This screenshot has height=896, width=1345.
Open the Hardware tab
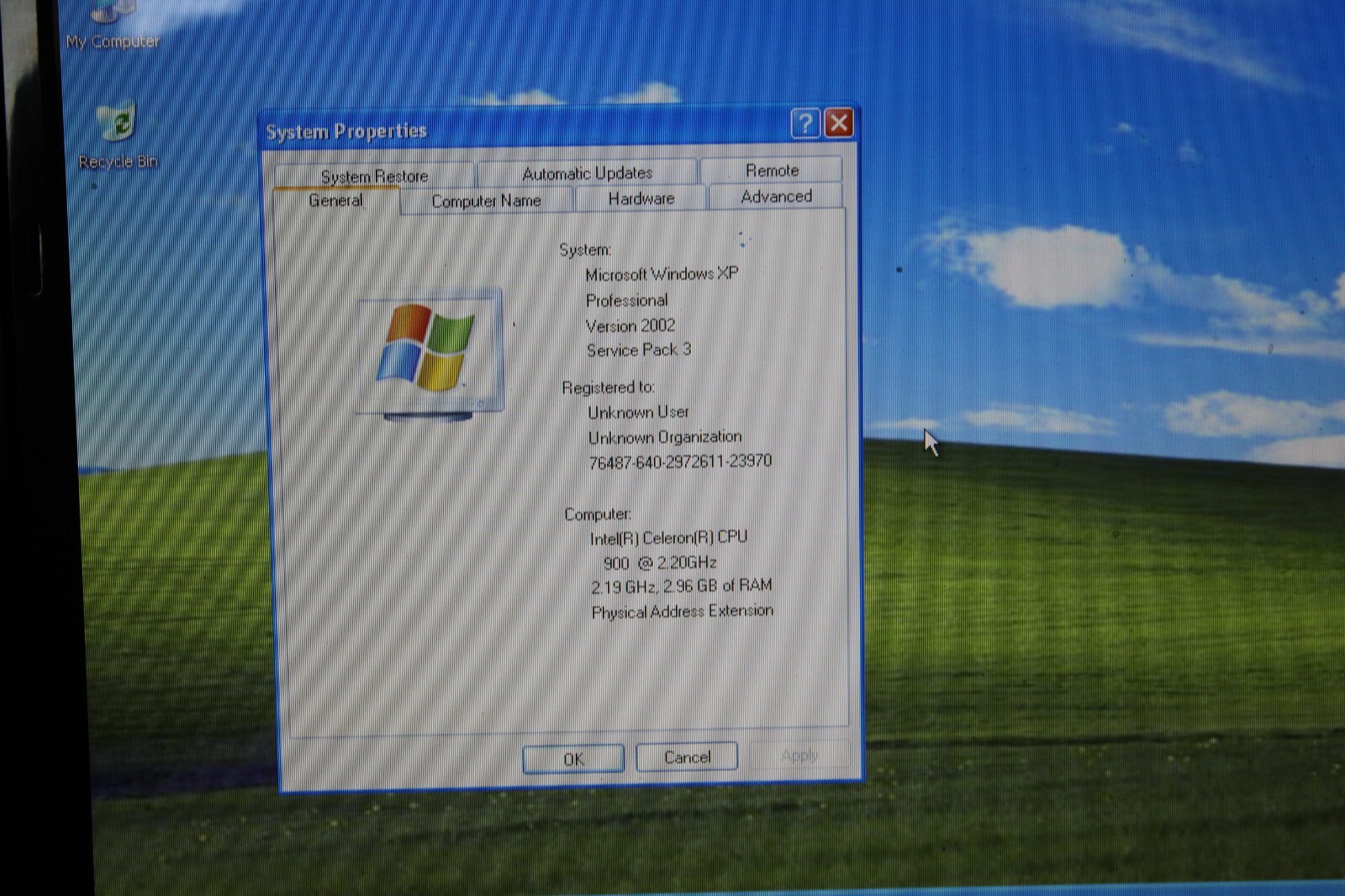[x=641, y=198]
